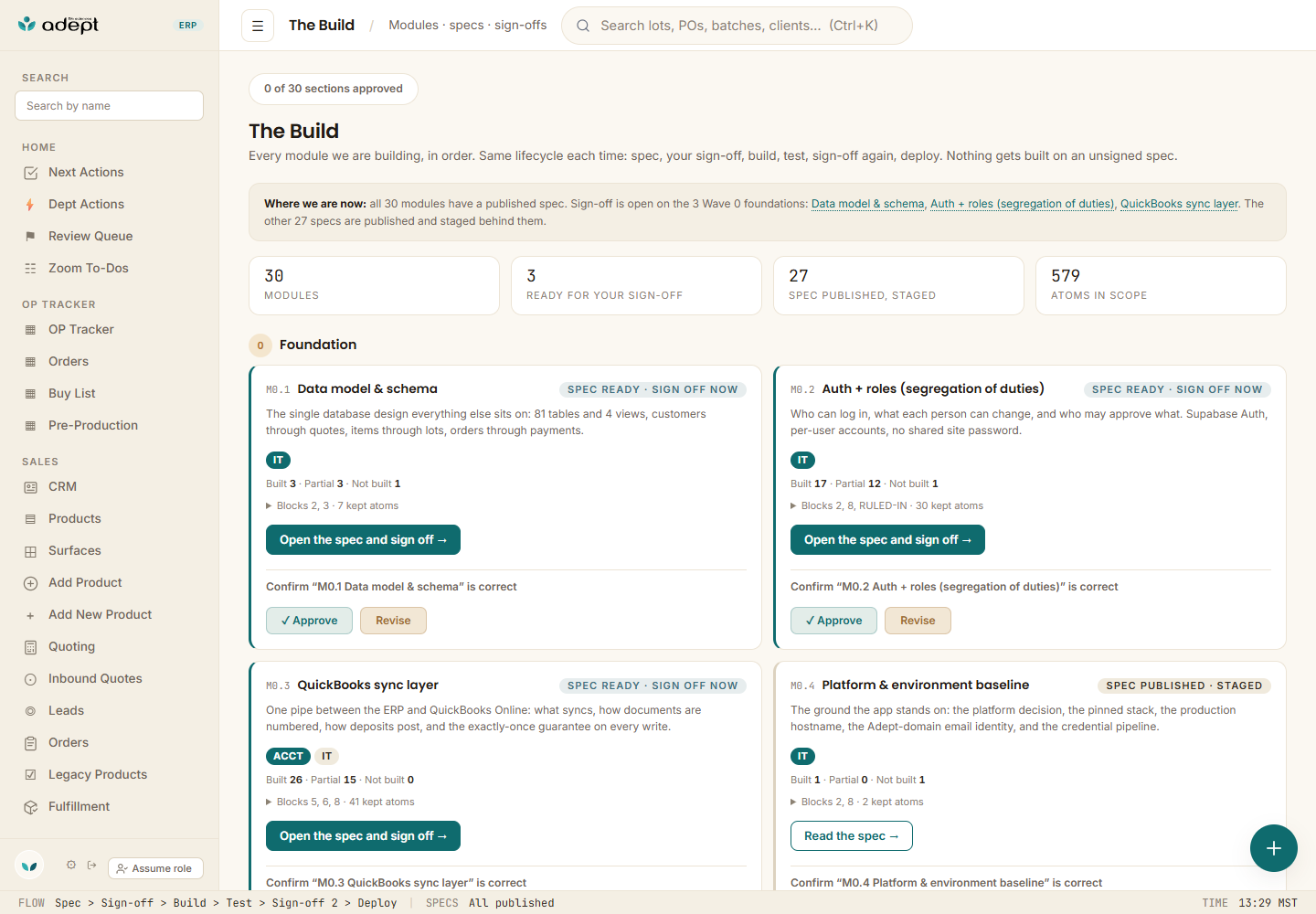The height and width of the screenshot is (914, 1316).
Task: Navigate to Fulfillment
Action: [x=79, y=807]
